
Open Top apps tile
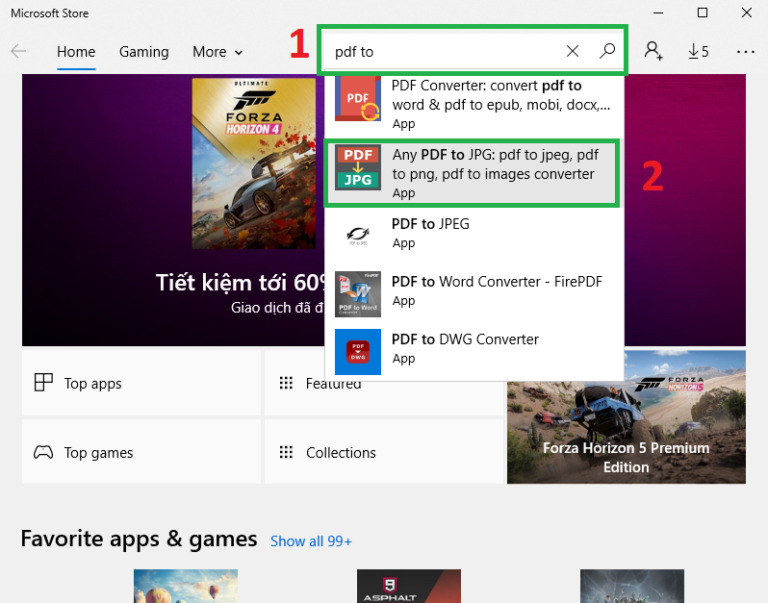click(140, 383)
